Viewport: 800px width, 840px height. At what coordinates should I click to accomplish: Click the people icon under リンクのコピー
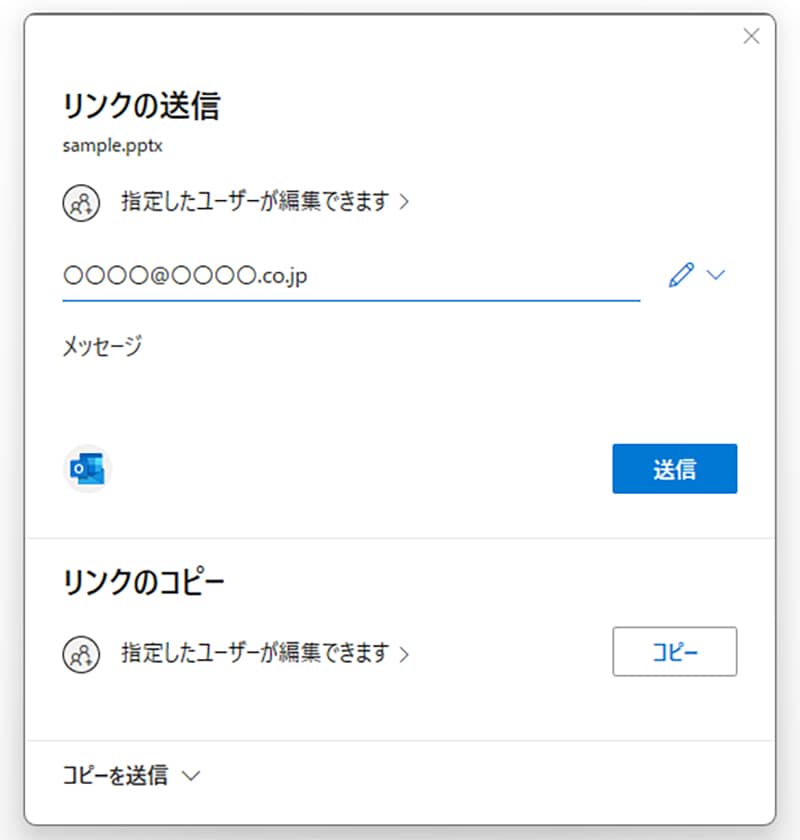pos(81,654)
